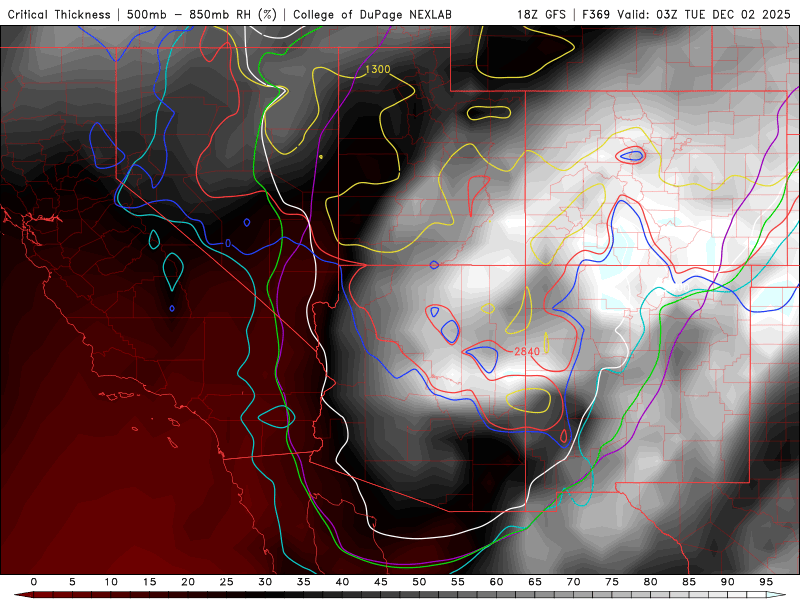This screenshot has width=800, height=600.
Task: Click the "15" value on the color scale
Action: click(149, 582)
